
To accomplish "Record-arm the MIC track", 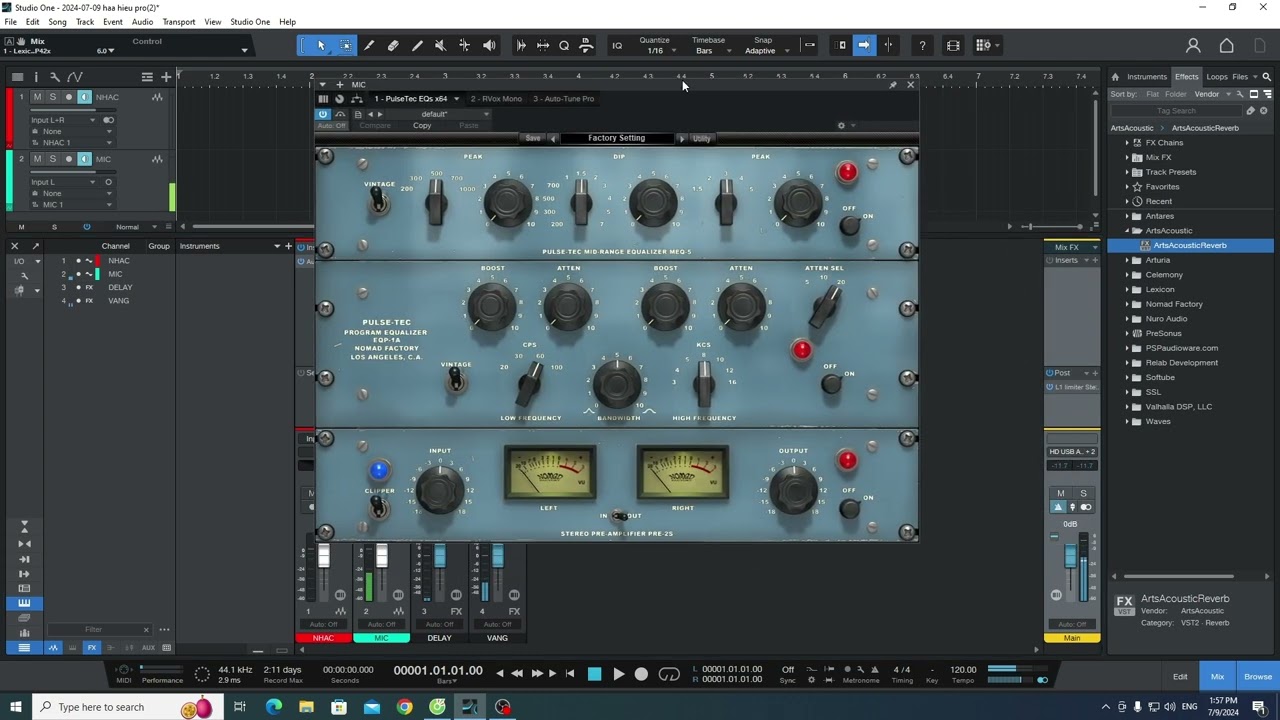I will (68, 159).
